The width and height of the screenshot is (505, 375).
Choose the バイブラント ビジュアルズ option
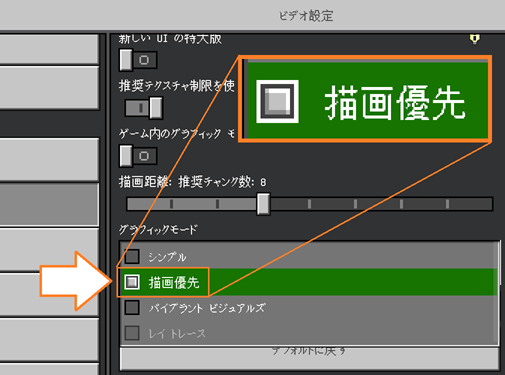tap(309, 308)
